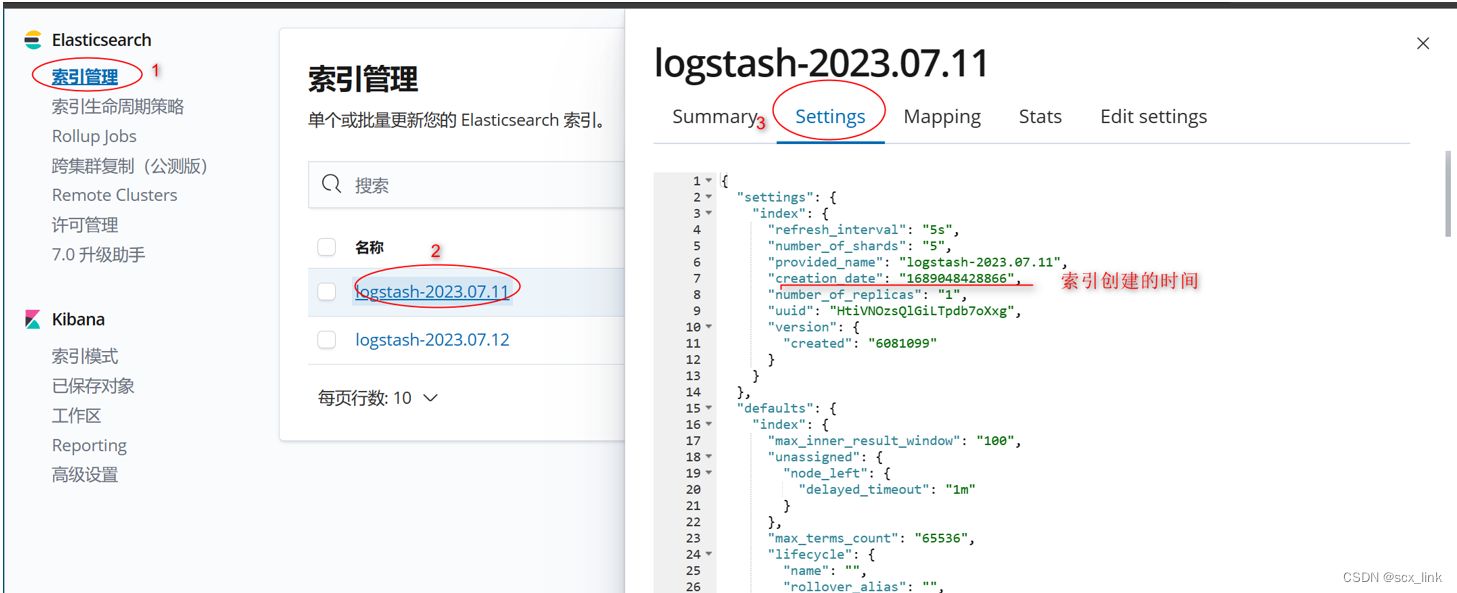Switch to the Stats tab

click(x=1040, y=117)
